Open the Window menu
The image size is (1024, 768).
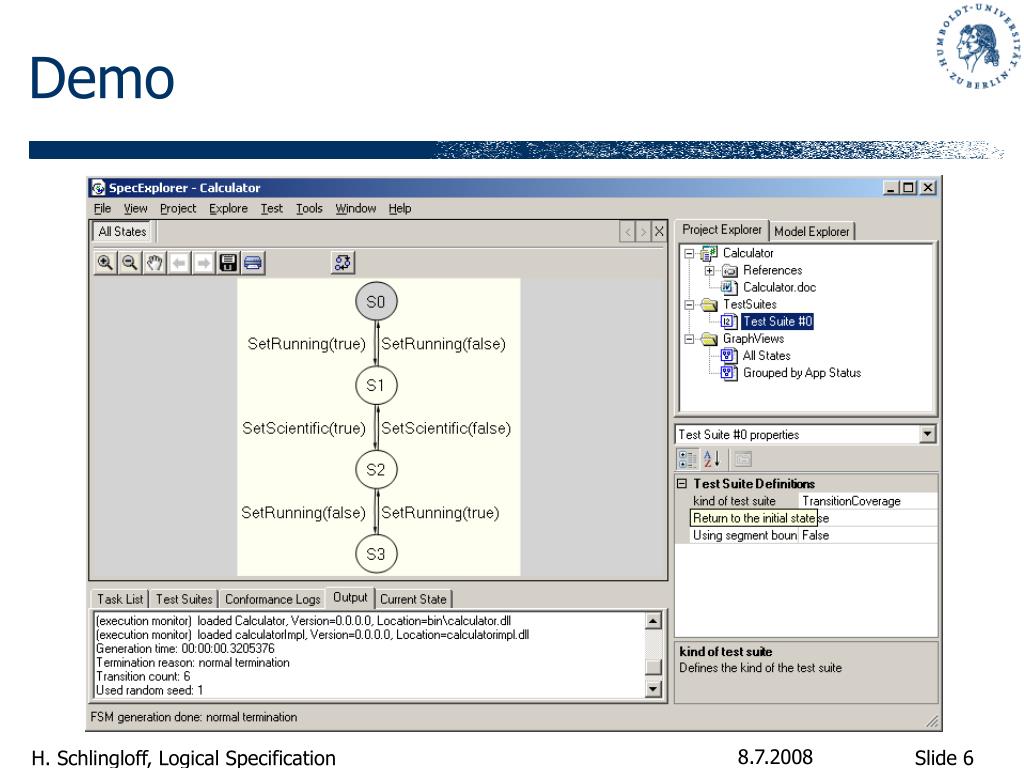pyautogui.click(x=356, y=208)
